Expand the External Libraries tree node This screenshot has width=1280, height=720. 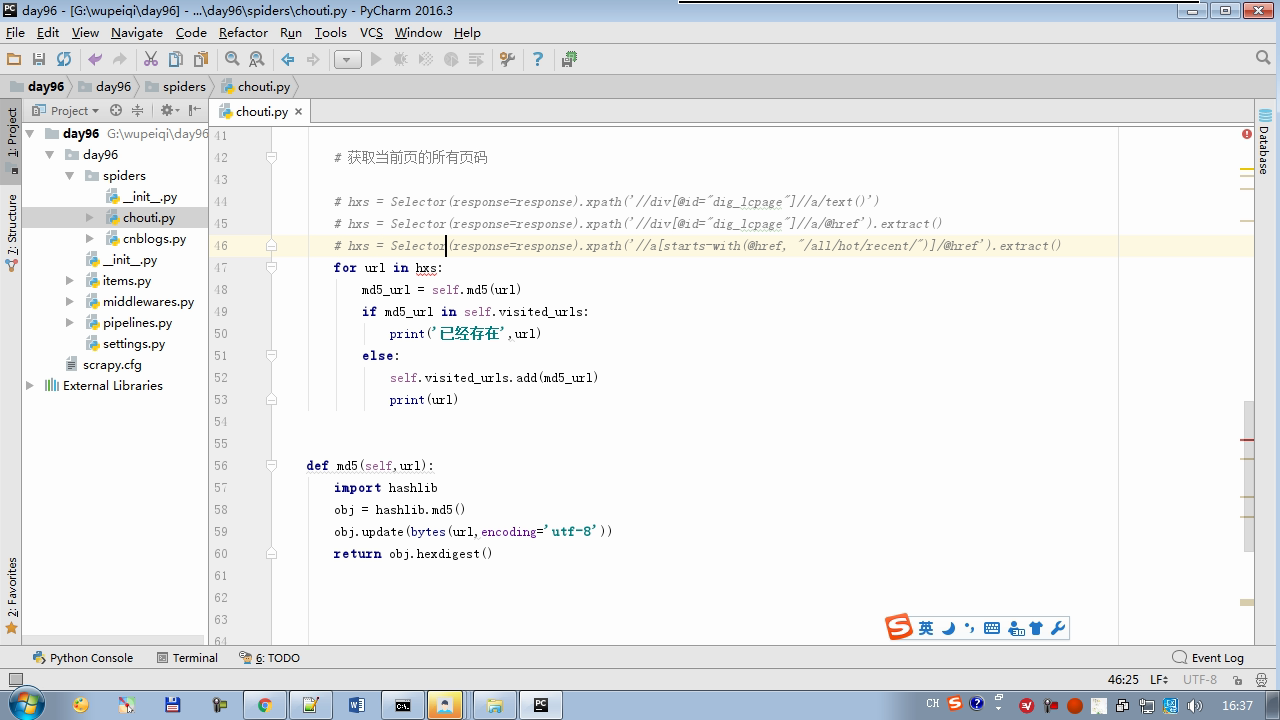pyautogui.click(x=30, y=386)
